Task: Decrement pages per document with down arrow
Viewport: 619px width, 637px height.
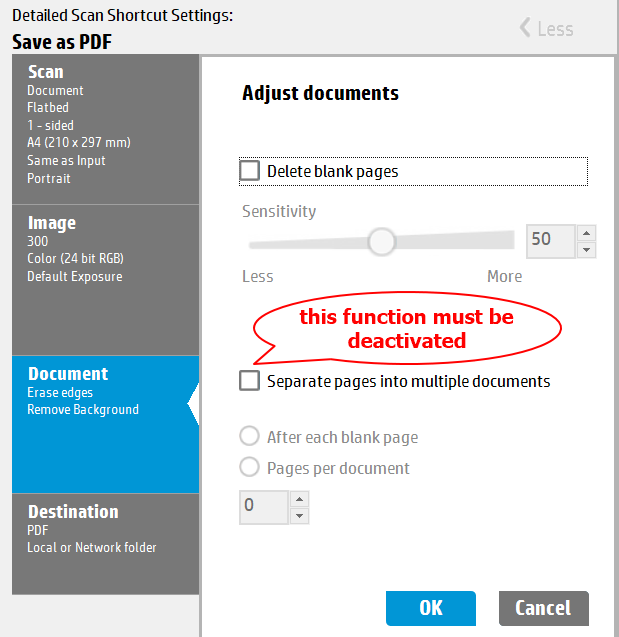Action: tap(299, 515)
